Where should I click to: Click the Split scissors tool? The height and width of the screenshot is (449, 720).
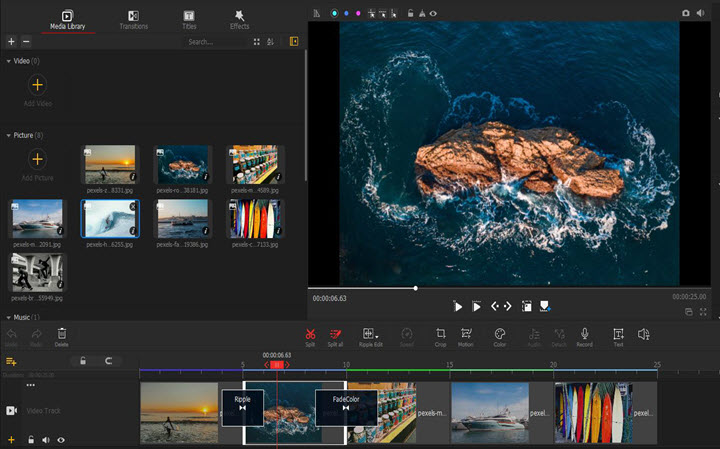tap(310, 333)
